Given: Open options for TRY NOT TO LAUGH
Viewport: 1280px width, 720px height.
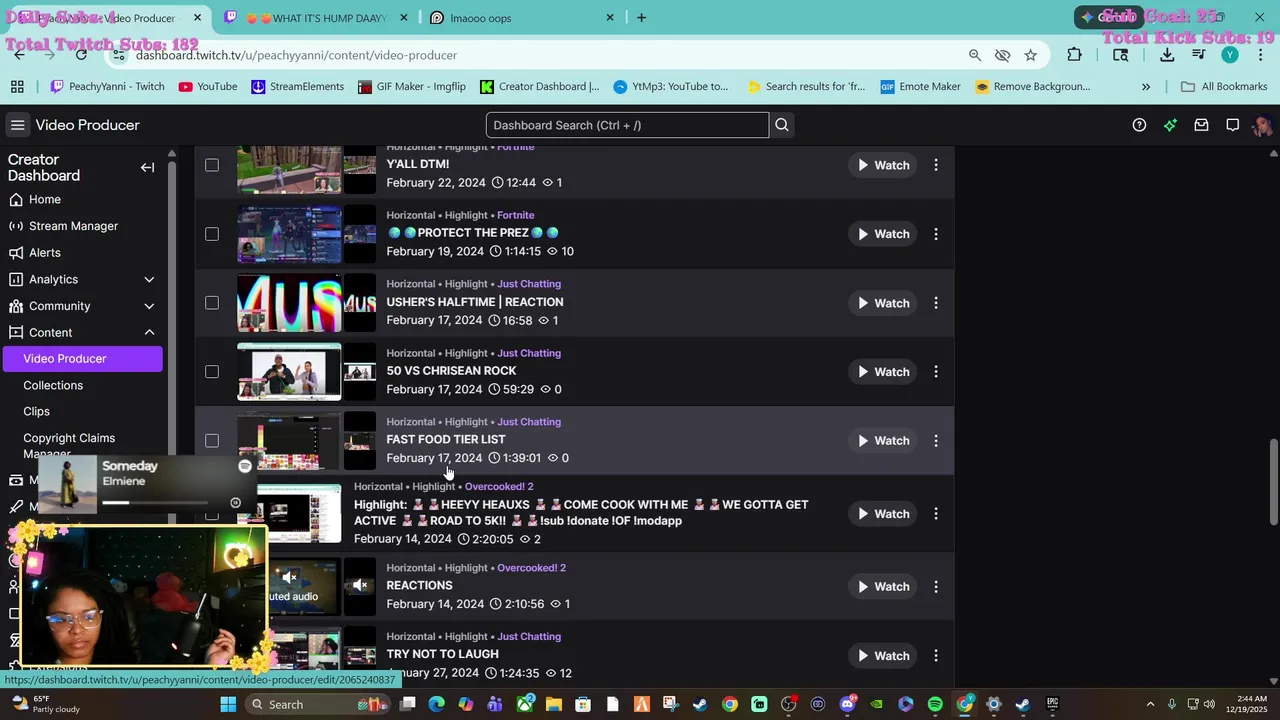Looking at the screenshot, I should (x=936, y=656).
